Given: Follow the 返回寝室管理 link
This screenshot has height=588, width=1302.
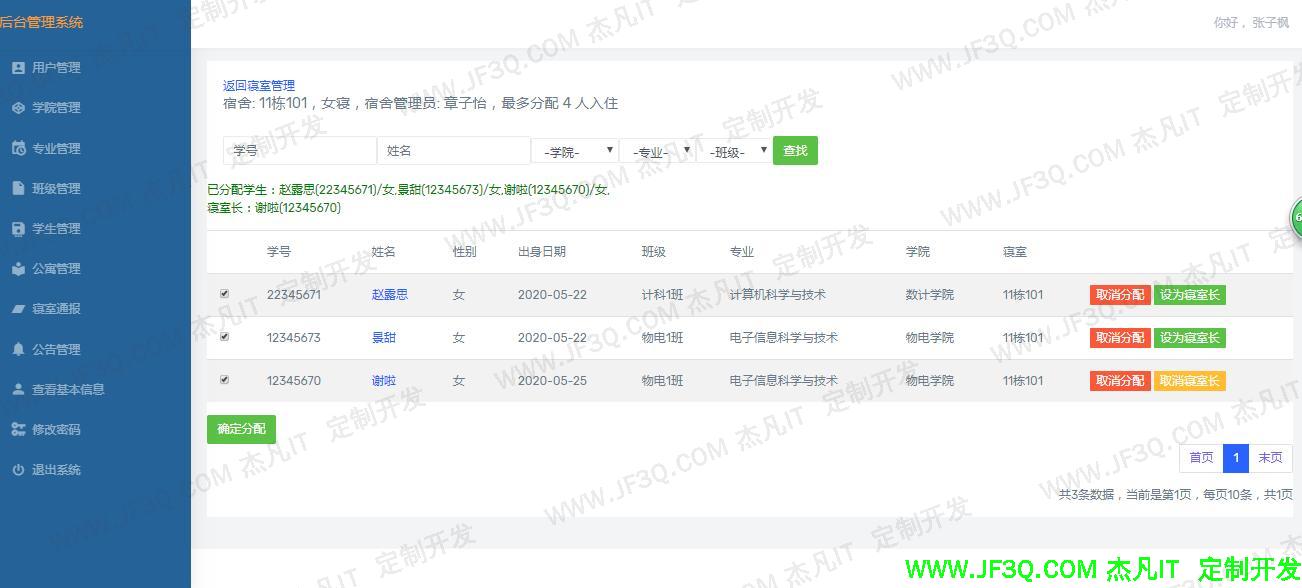Looking at the screenshot, I should [259, 86].
